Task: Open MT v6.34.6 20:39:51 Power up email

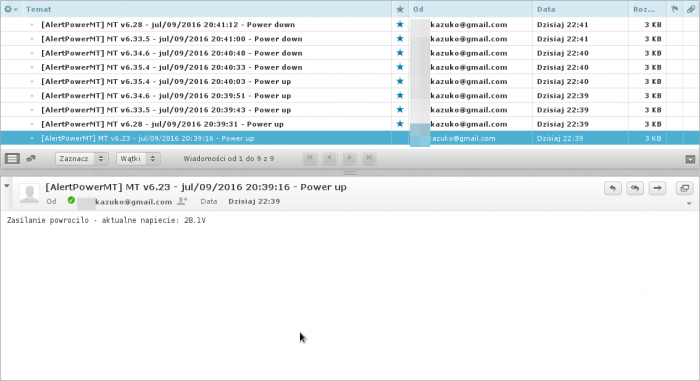Action: tap(166, 96)
